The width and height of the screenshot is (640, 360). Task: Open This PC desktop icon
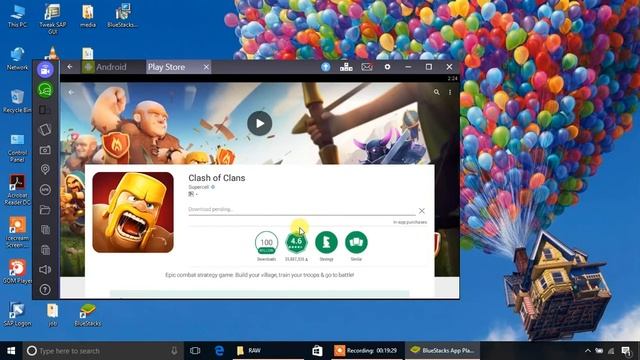pos(18,16)
